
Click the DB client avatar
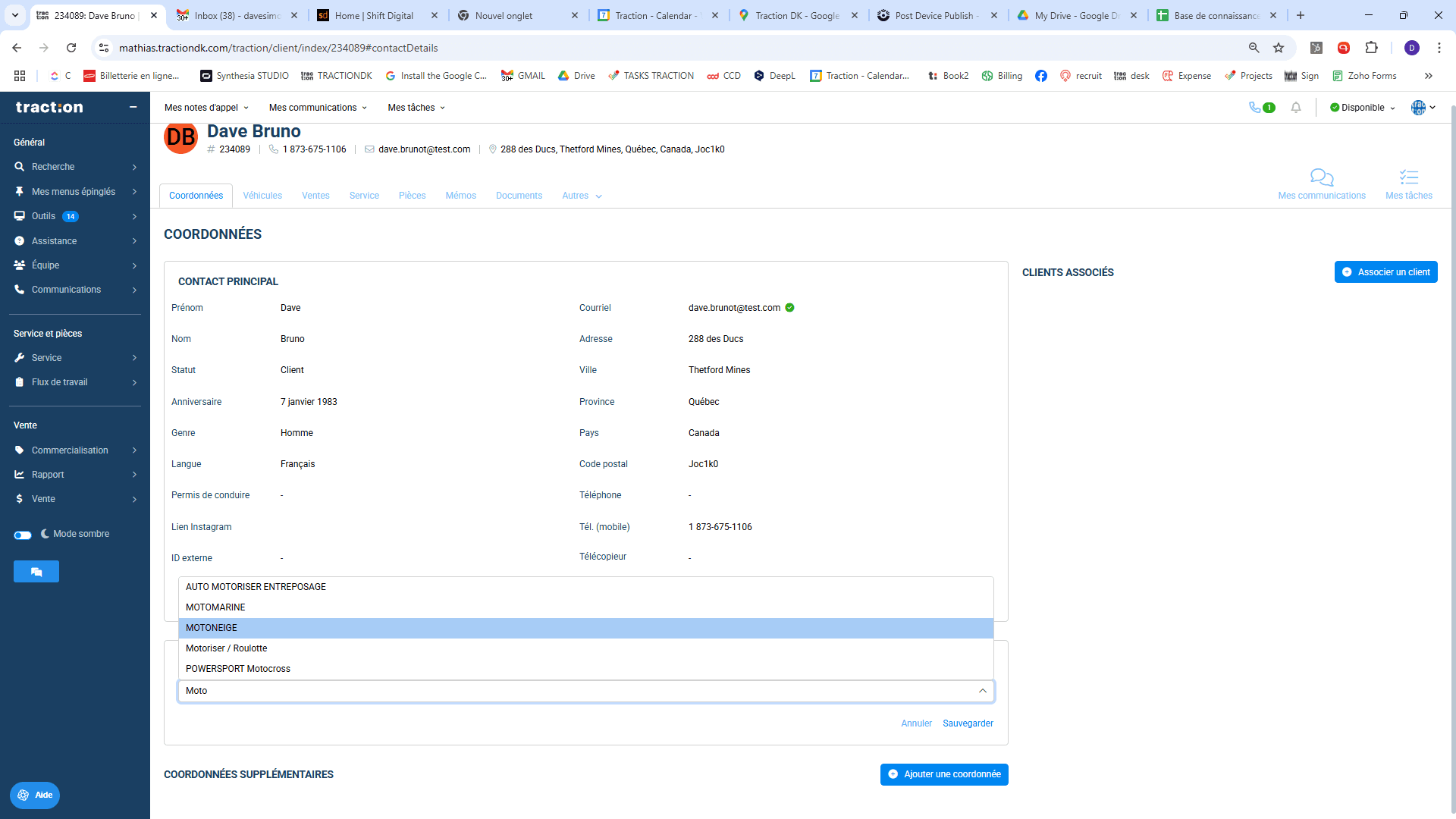click(180, 137)
